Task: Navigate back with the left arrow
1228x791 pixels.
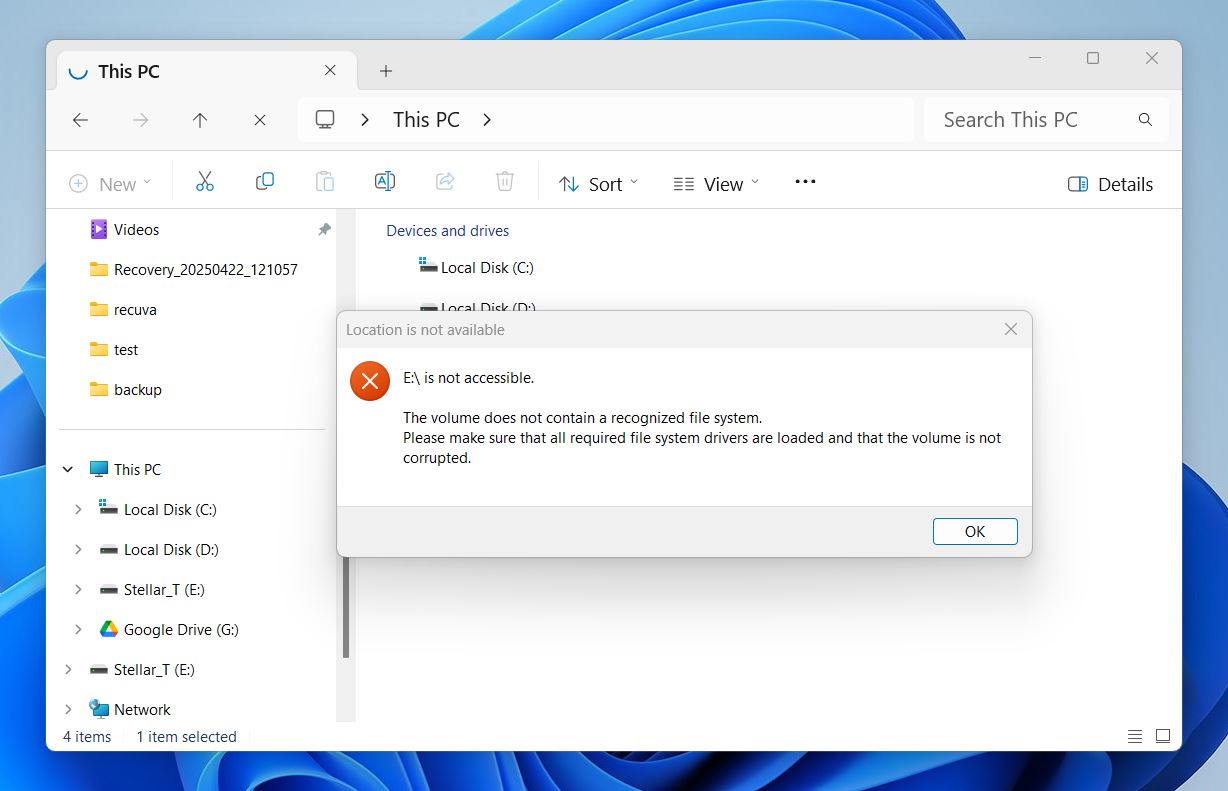Action: (81, 120)
